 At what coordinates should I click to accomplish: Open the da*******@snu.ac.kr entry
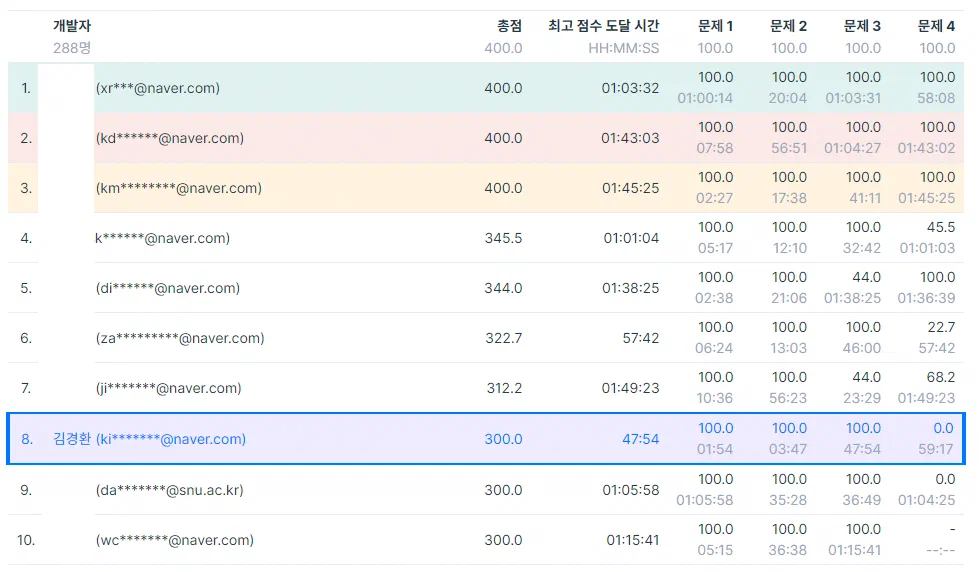pos(169,490)
